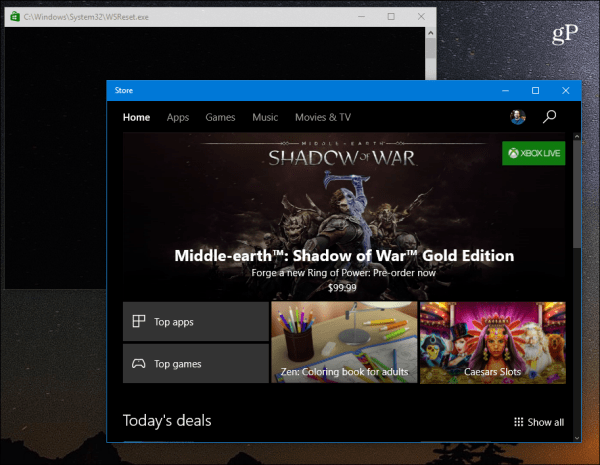This screenshot has width=600, height=465.
Task: Open the Games tab
Action: tap(220, 117)
